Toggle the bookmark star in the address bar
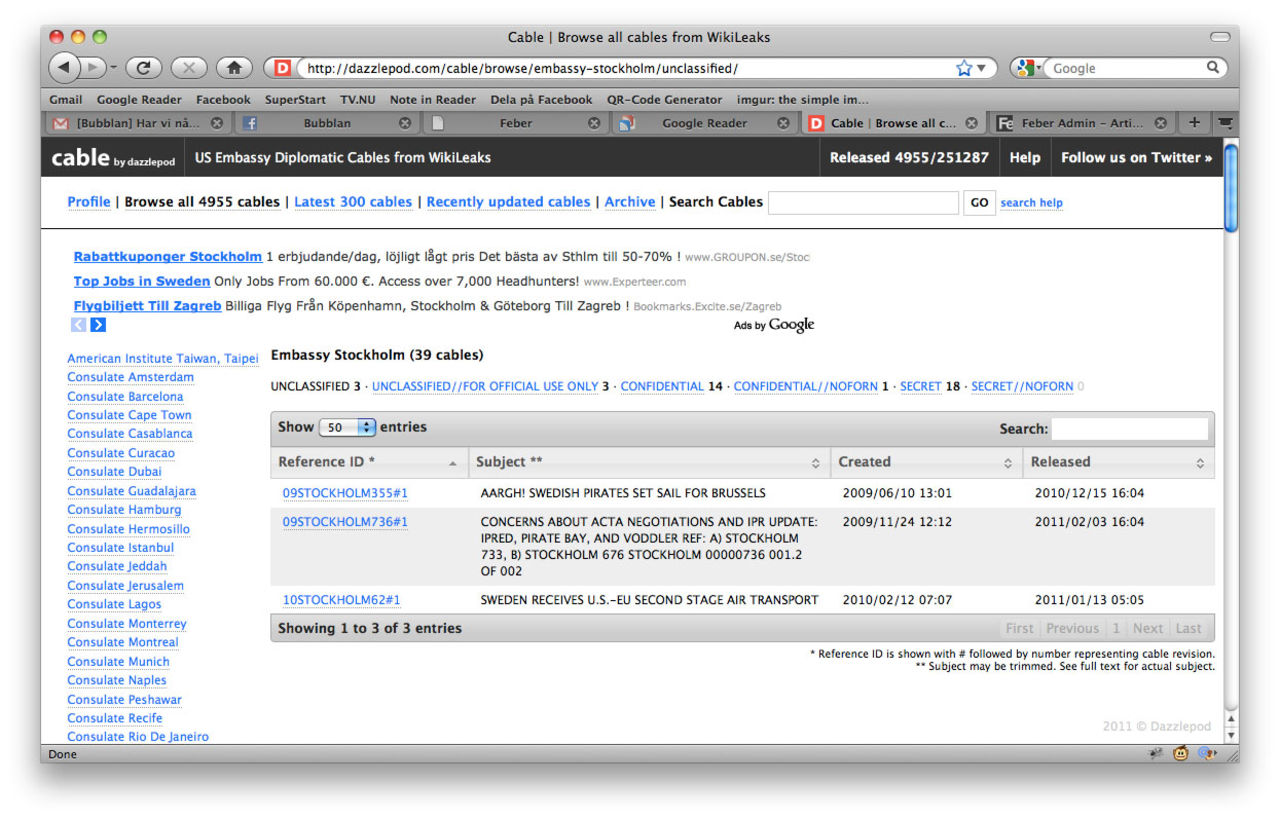This screenshot has width=1280, height=819. pos(962,67)
